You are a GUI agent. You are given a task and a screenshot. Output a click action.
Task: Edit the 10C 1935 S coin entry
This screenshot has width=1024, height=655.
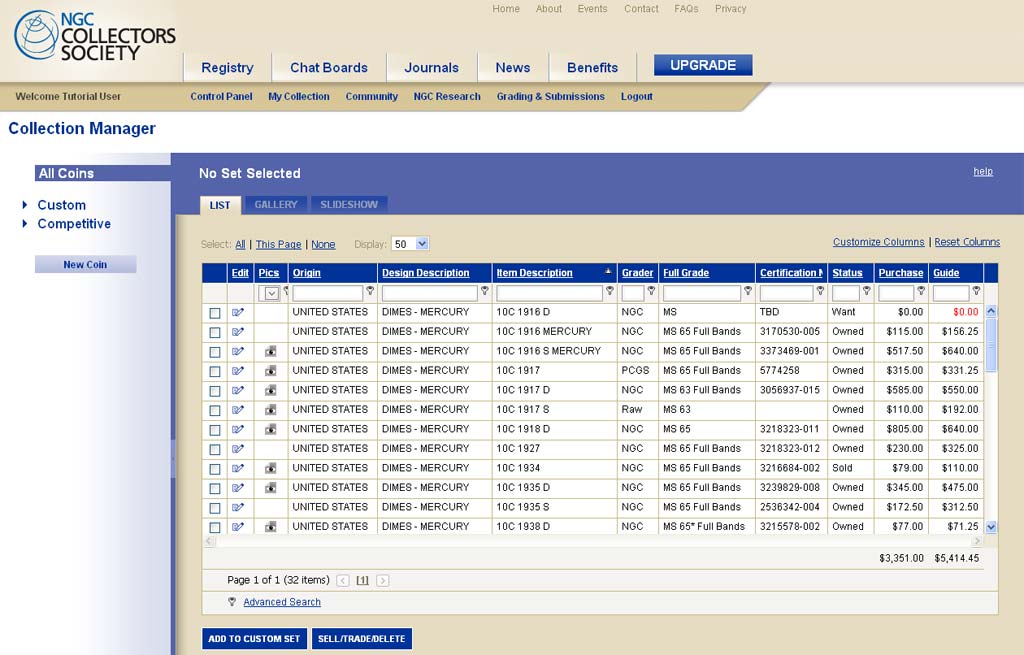point(238,507)
